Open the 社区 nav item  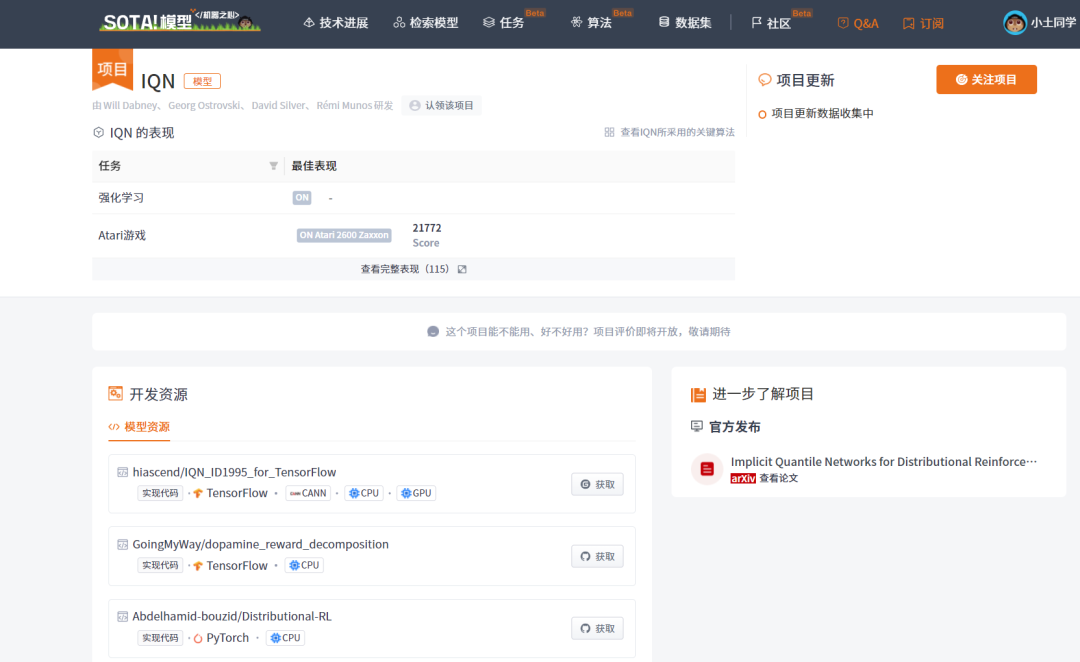point(771,23)
